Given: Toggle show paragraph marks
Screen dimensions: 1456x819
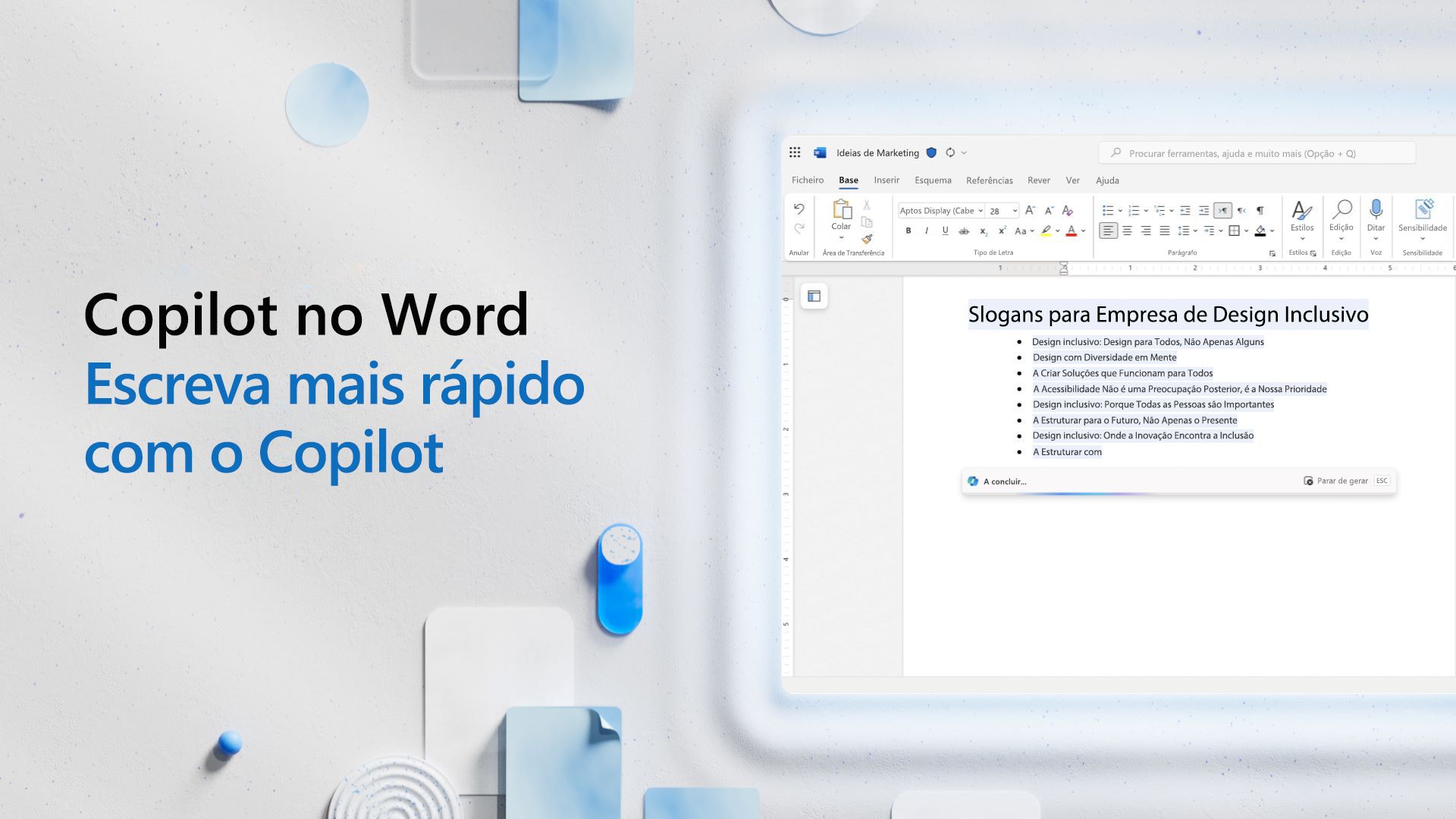Looking at the screenshot, I should 1260,210.
